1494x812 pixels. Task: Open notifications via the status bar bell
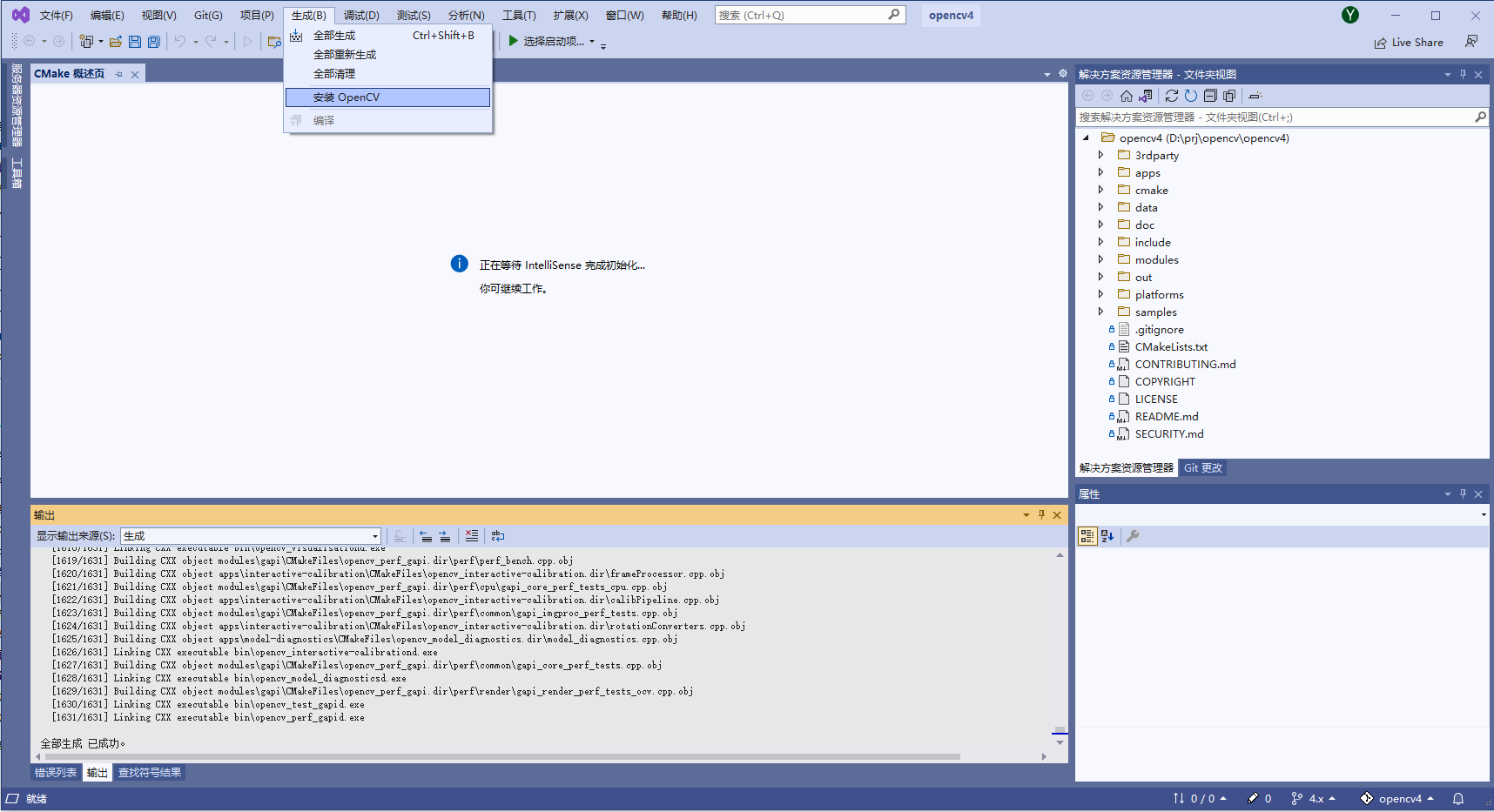coord(1458,798)
